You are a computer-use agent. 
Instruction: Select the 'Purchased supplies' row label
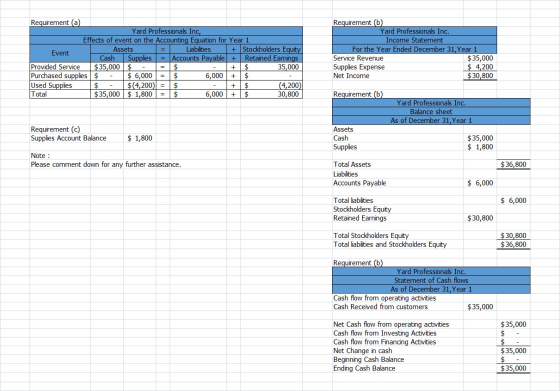click(59, 76)
